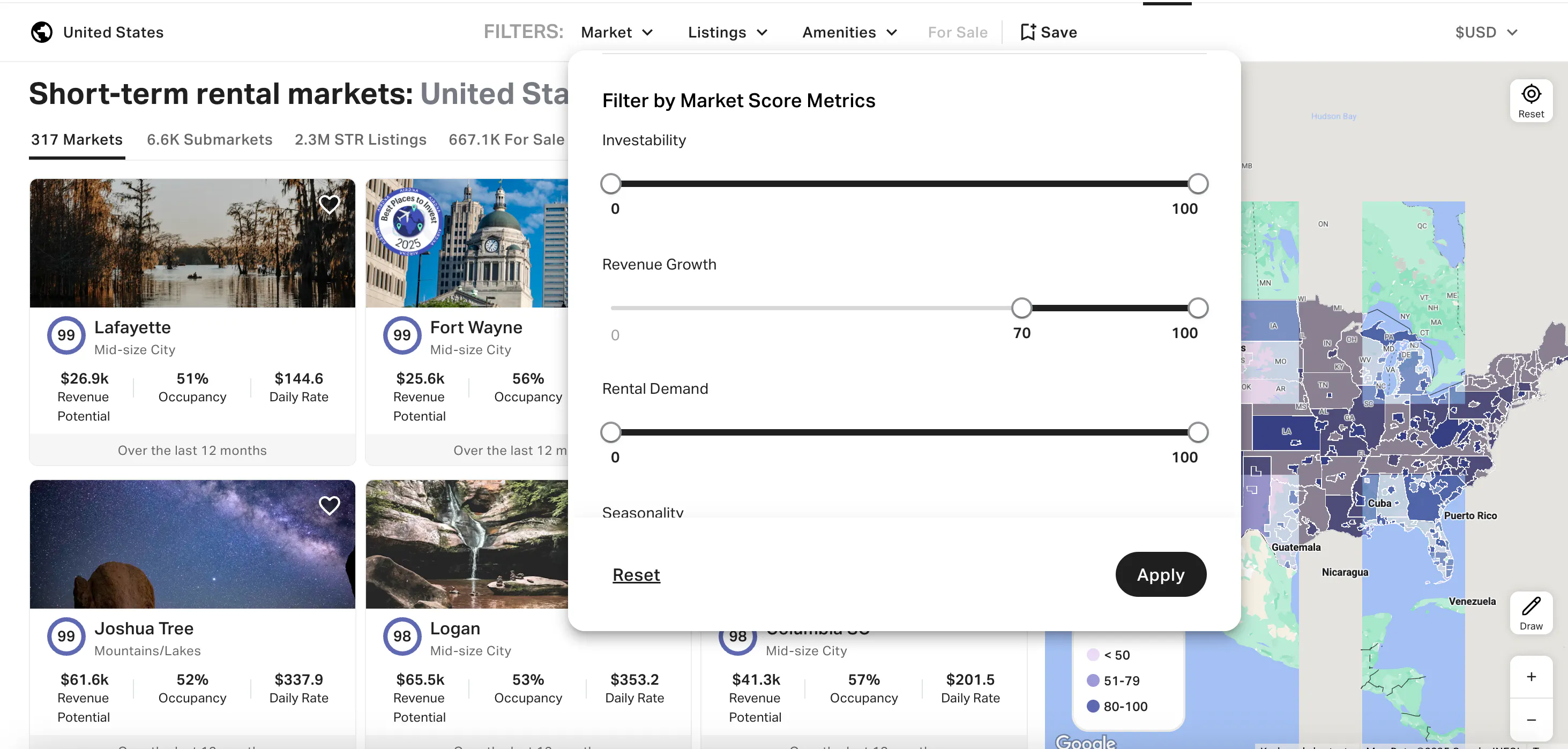Open the $USD currency dropdown
Image resolution: width=1568 pixels, height=749 pixels.
pyautogui.click(x=1486, y=32)
